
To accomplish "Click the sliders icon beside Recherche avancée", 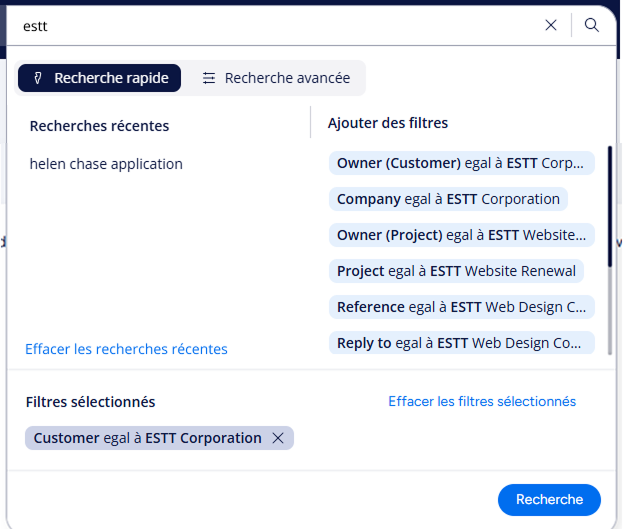I will coord(209,78).
